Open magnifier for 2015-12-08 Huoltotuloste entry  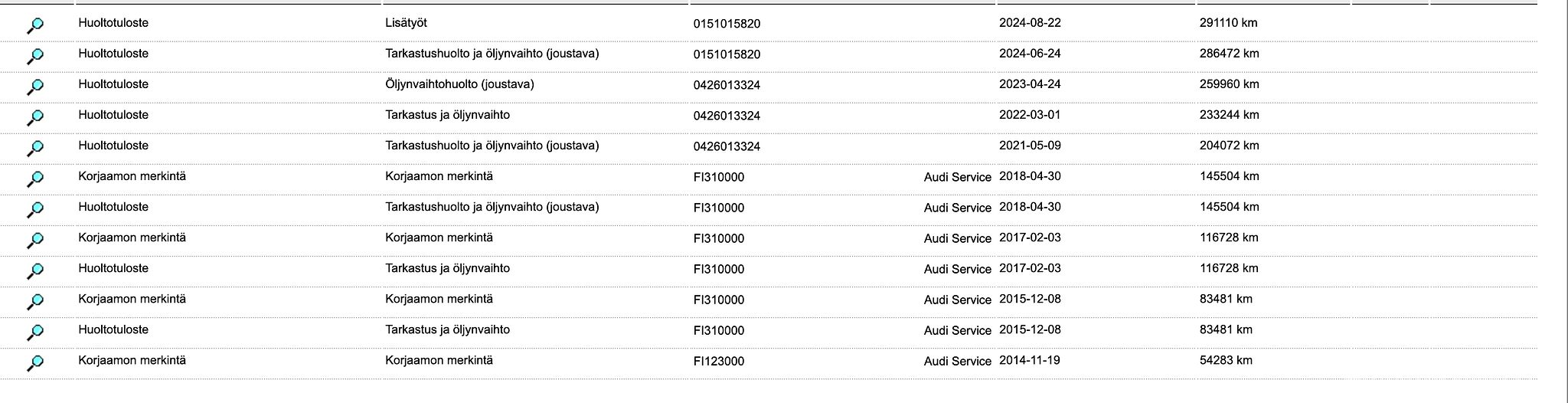coord(35,333)
